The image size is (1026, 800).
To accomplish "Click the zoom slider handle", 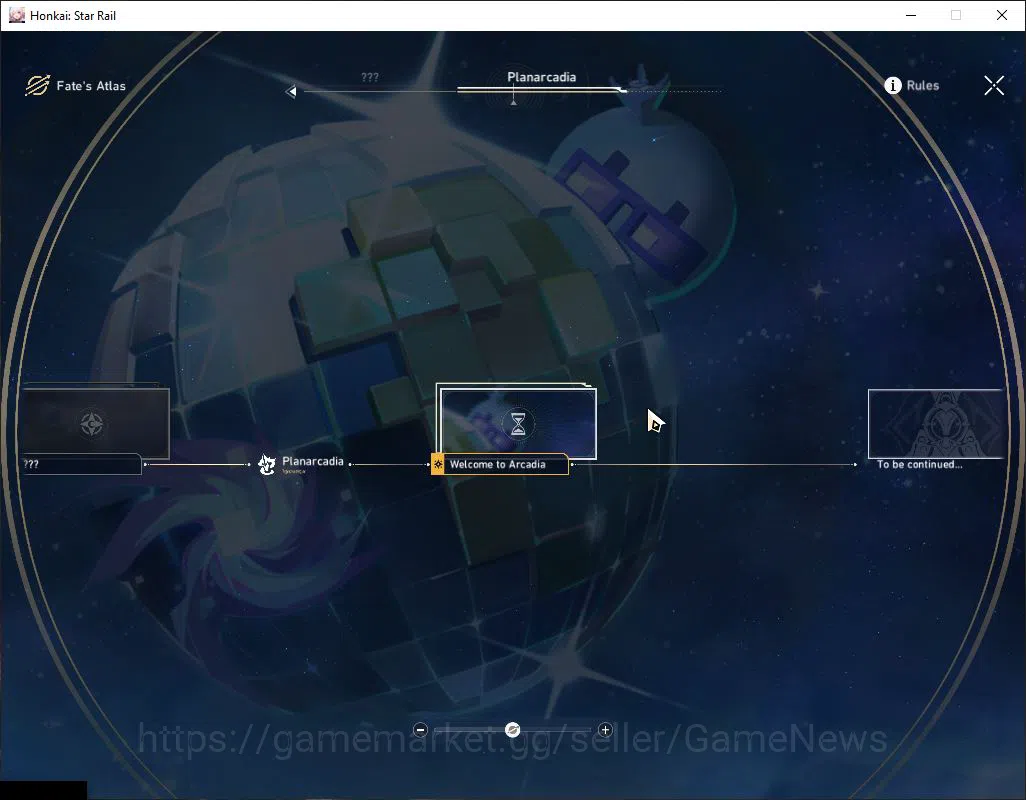I will click(513, 729).
